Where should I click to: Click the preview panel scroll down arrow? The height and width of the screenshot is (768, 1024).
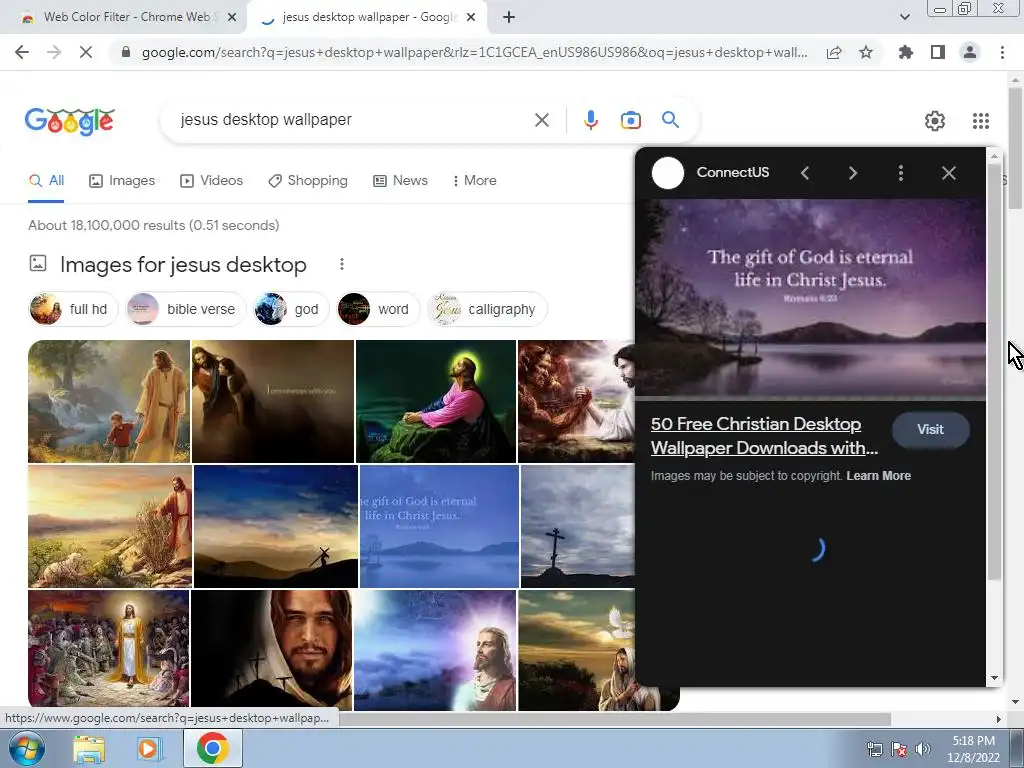coord(995,678)
